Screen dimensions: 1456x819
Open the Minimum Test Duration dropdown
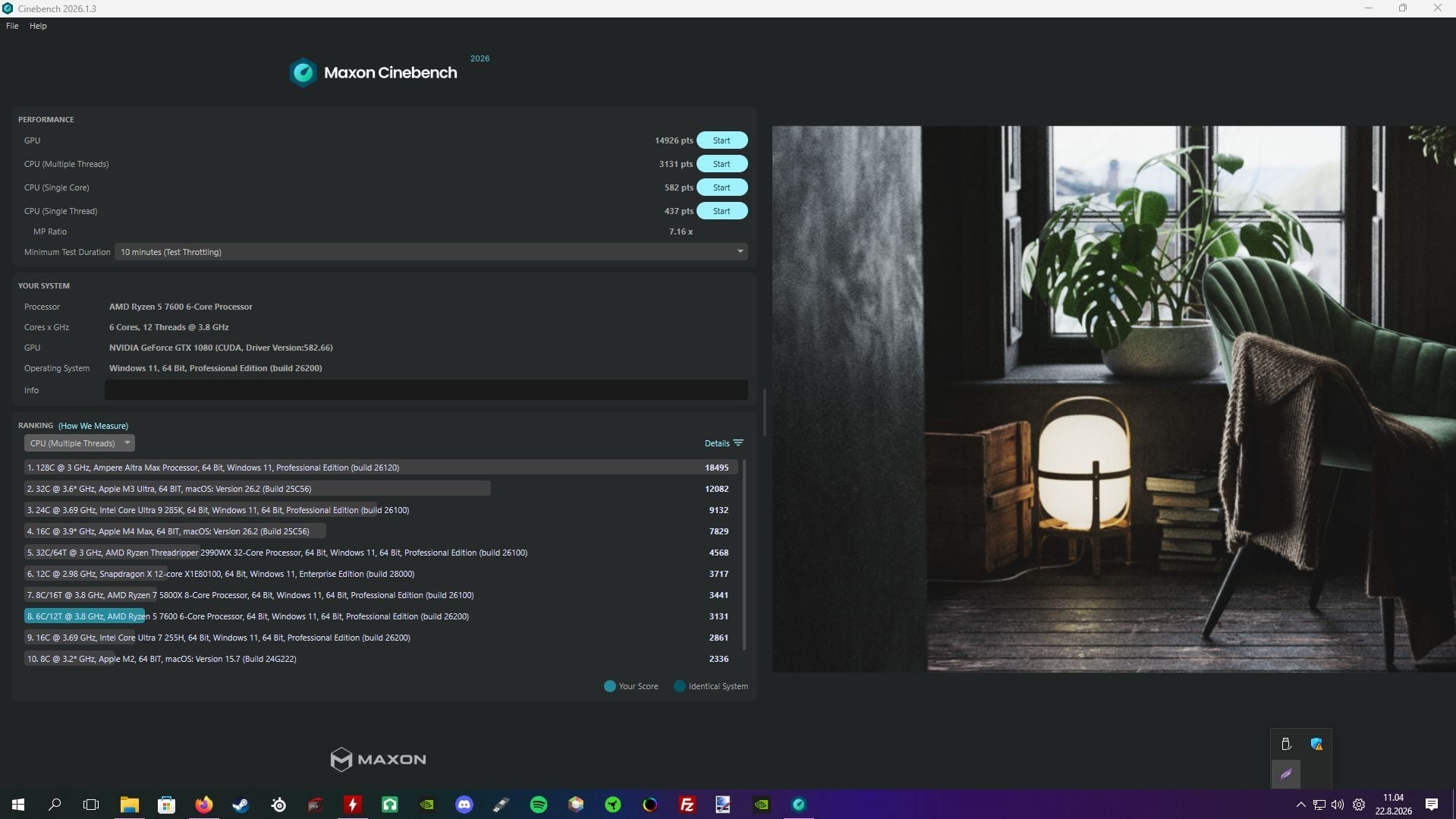click(431, 252)
